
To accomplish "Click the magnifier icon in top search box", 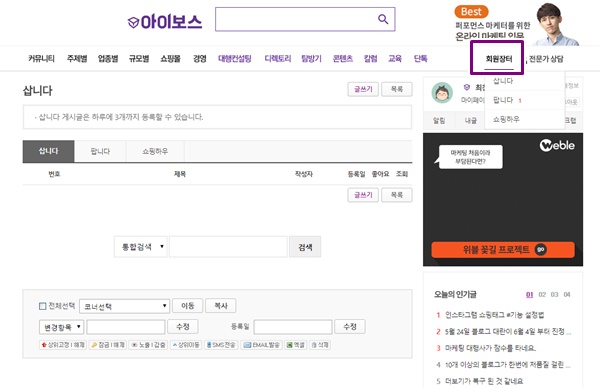I will click(383, 19).
